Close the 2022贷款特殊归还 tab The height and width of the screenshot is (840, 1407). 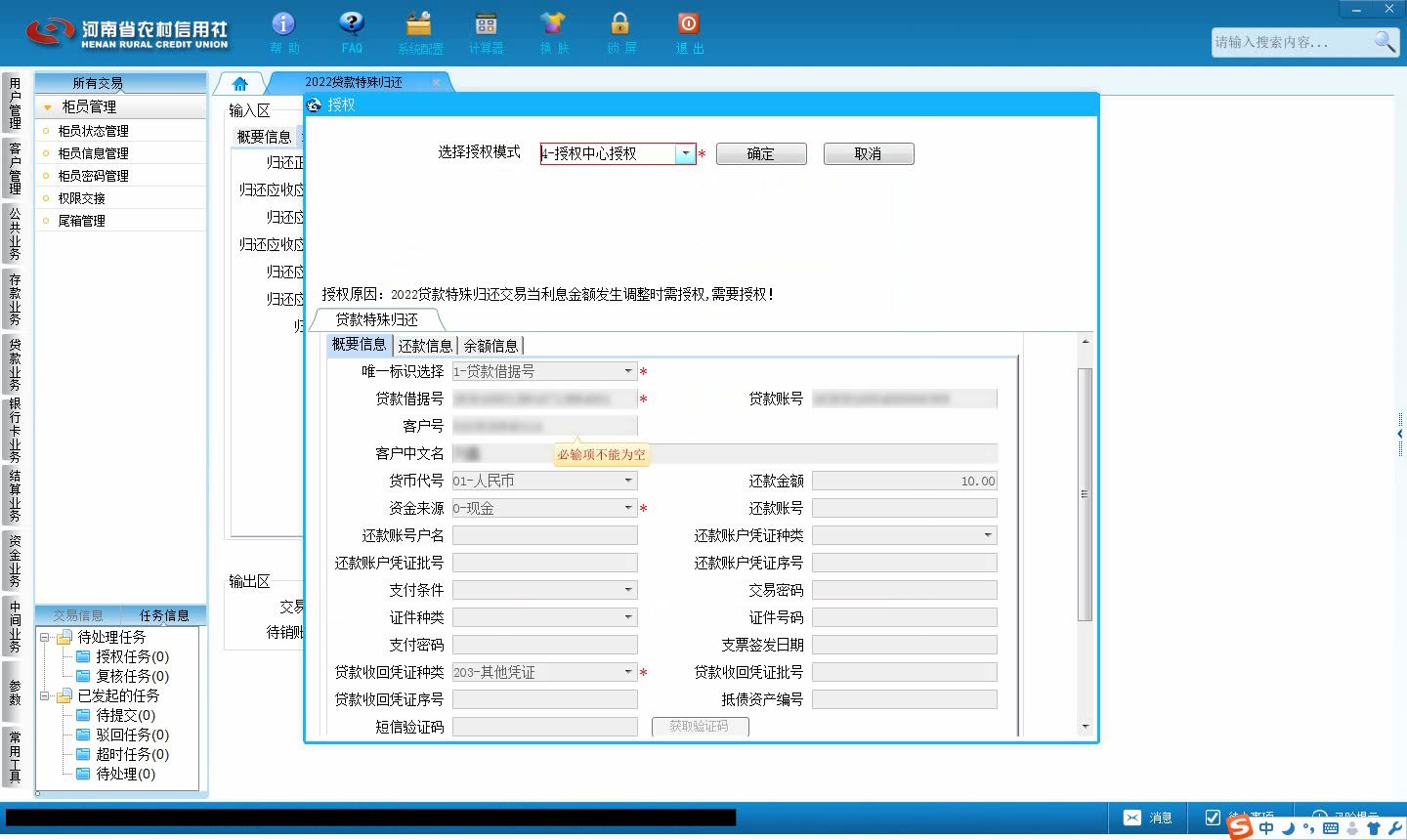pyautogui.click(x=436, y=82)
